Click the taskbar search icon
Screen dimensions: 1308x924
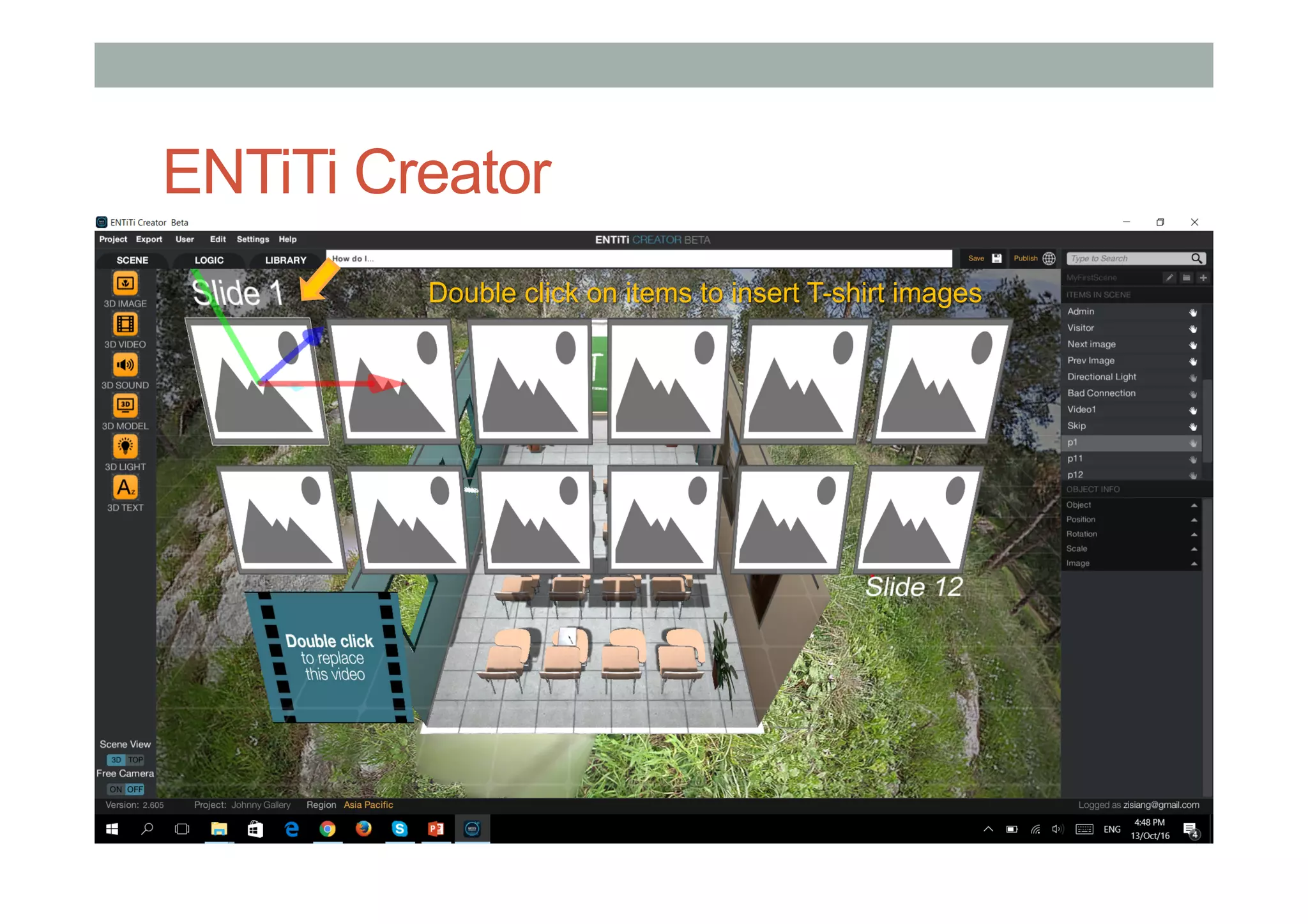[x=147, y=829]
